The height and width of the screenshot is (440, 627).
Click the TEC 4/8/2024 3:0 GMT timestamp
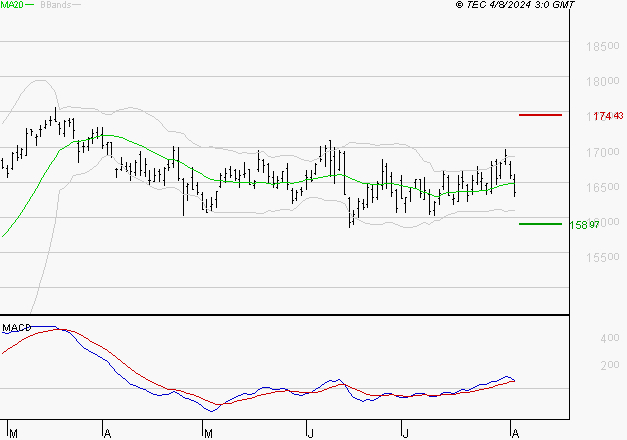click(515, 5)
